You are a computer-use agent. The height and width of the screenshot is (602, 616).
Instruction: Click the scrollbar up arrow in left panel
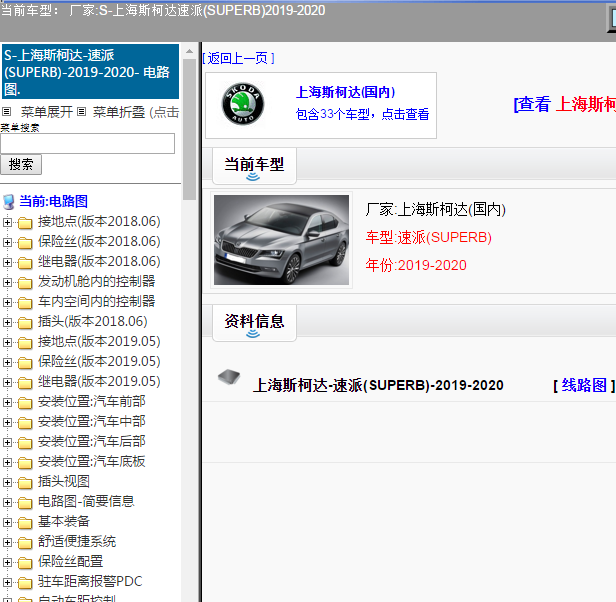[189, 51]
